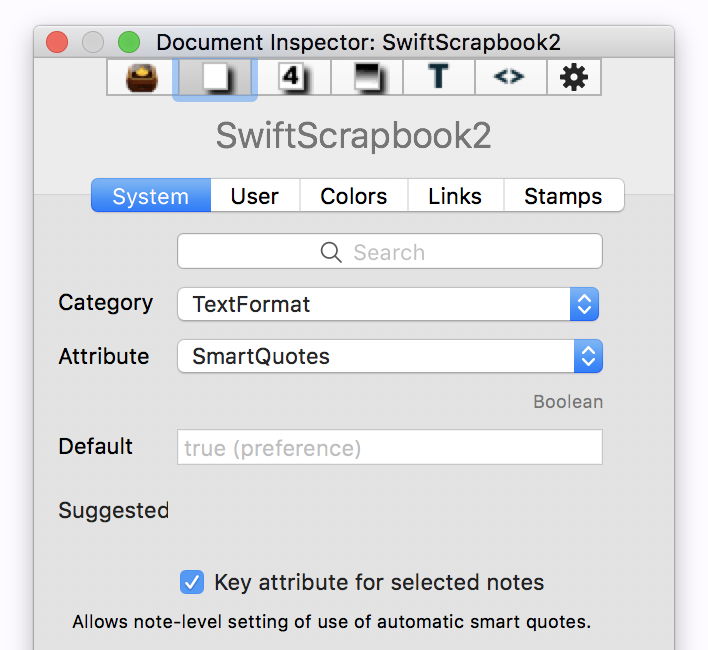Open the Export inspector angle-brackets icon

pyautogui.click(x=509, y=77)
